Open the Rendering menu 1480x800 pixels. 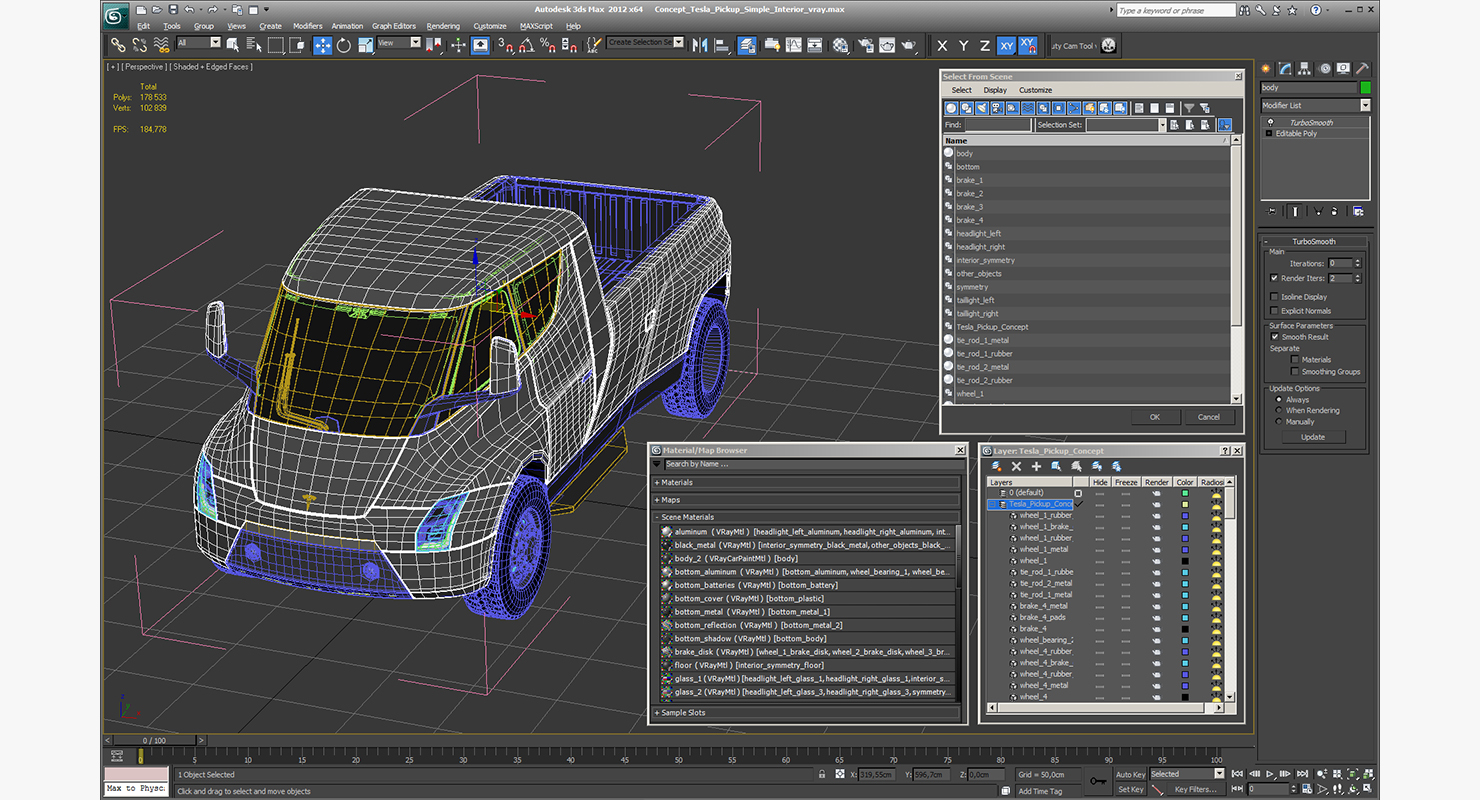tap(443, 26)
